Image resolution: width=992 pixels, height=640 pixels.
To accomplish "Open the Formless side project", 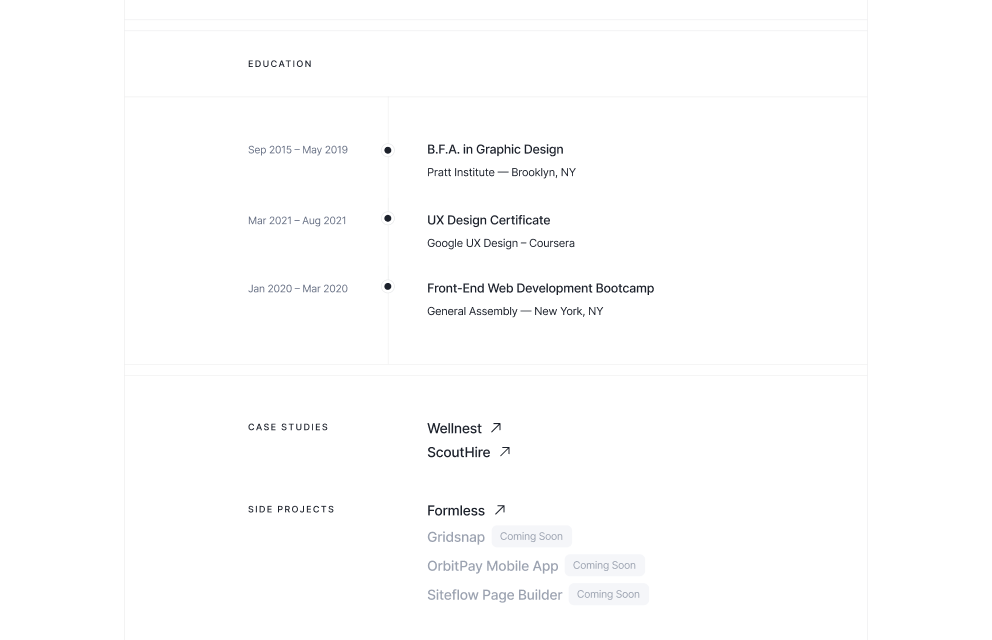I will tap(456, 510).
